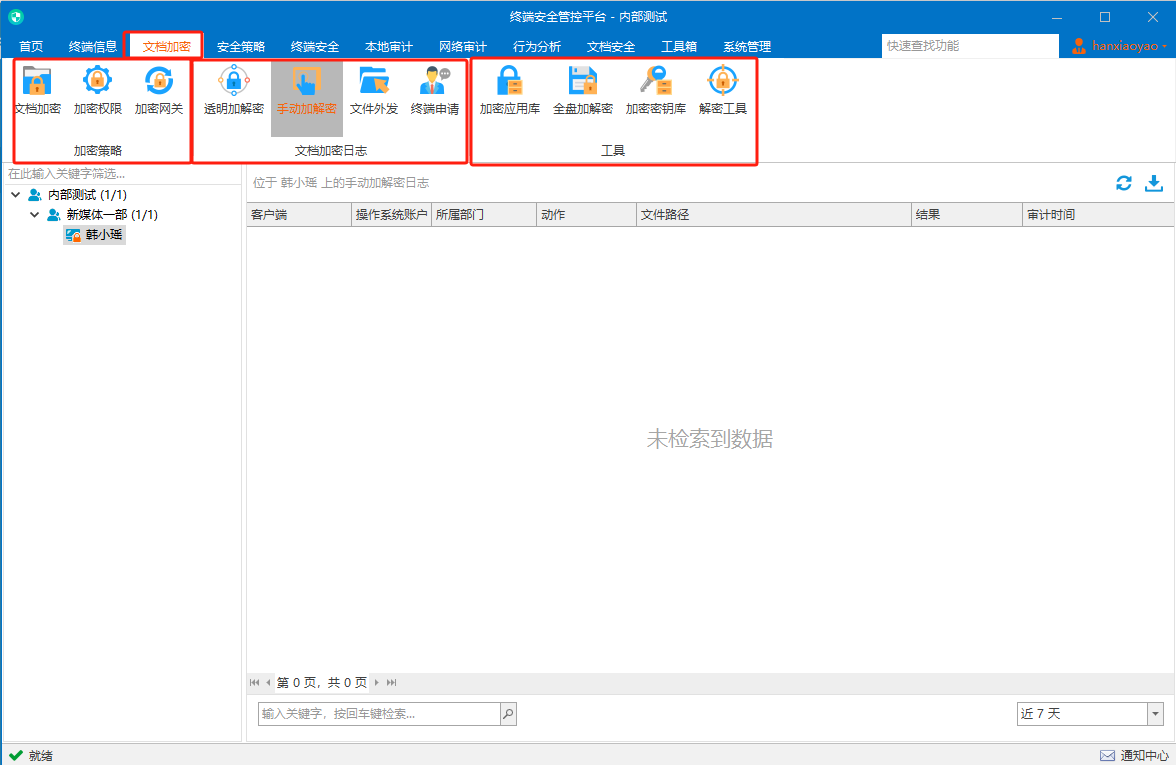Open the 近 7 天 time range dropdown
Image resolution: width=1176 pixels, height=765 pixels.
click(x=1156, y=714)
